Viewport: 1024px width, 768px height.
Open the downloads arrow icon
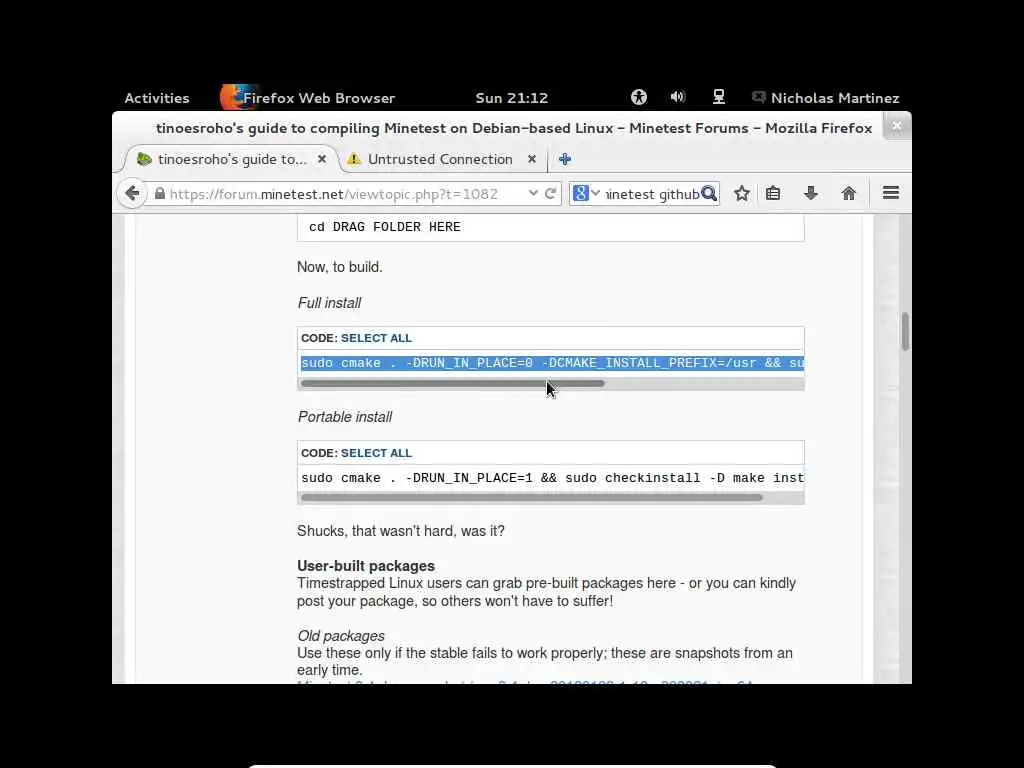(x=811, y=193)
